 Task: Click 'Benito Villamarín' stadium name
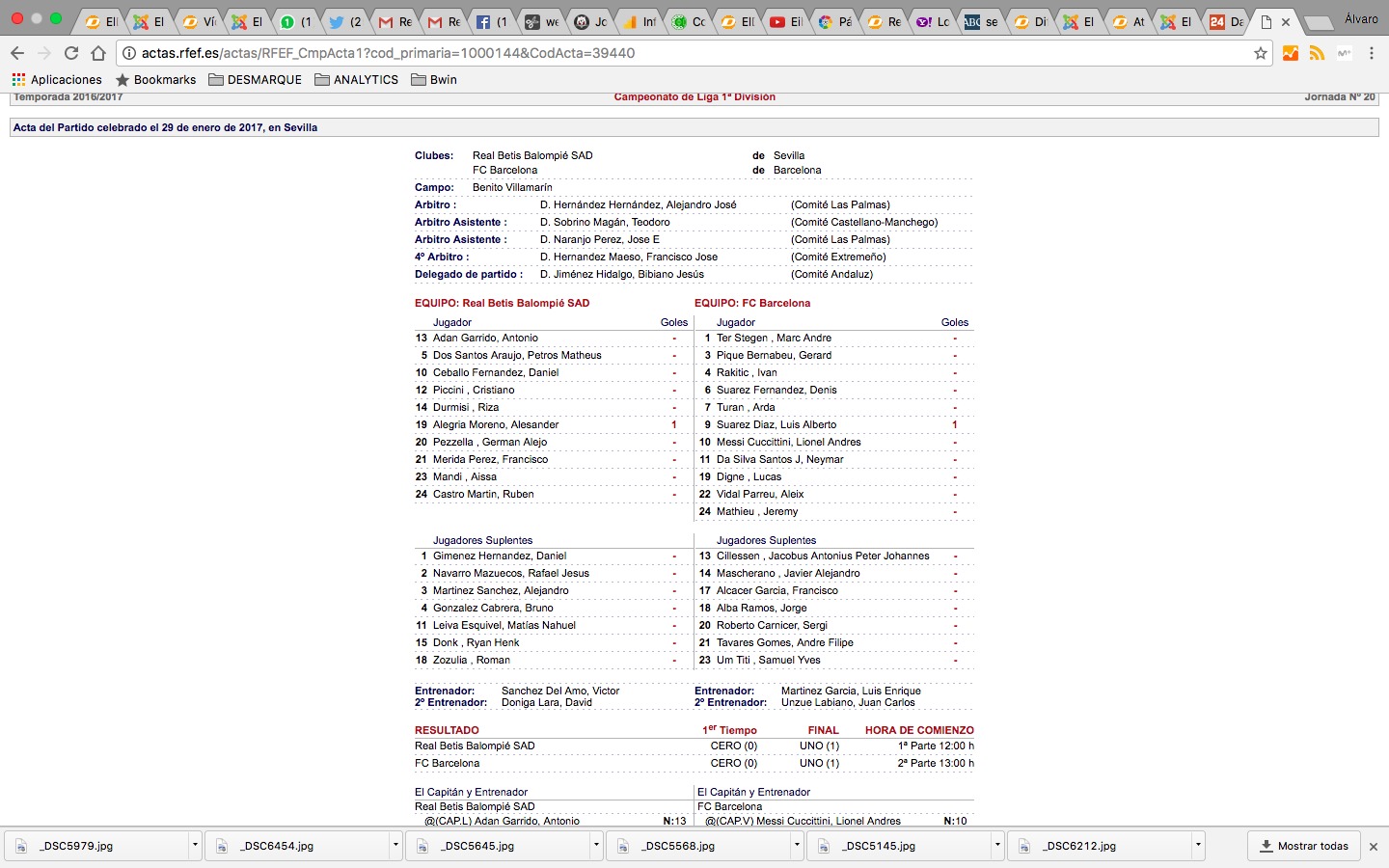pyautogui.click(x=512, y=187)
